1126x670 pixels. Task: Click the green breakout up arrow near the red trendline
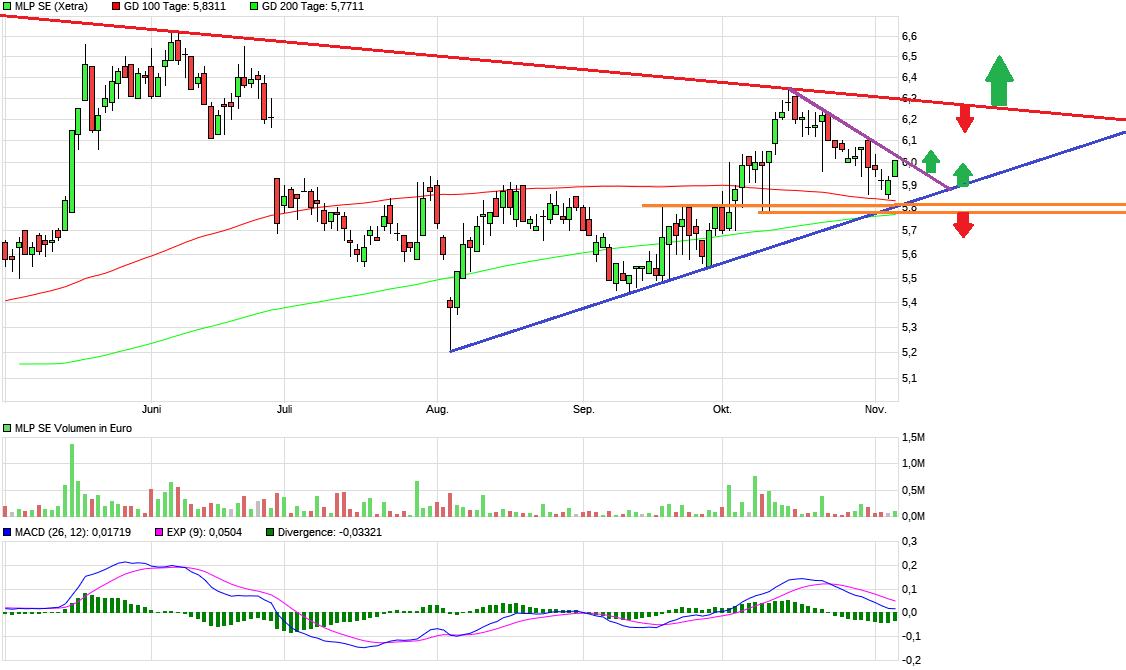click(997, 78)
